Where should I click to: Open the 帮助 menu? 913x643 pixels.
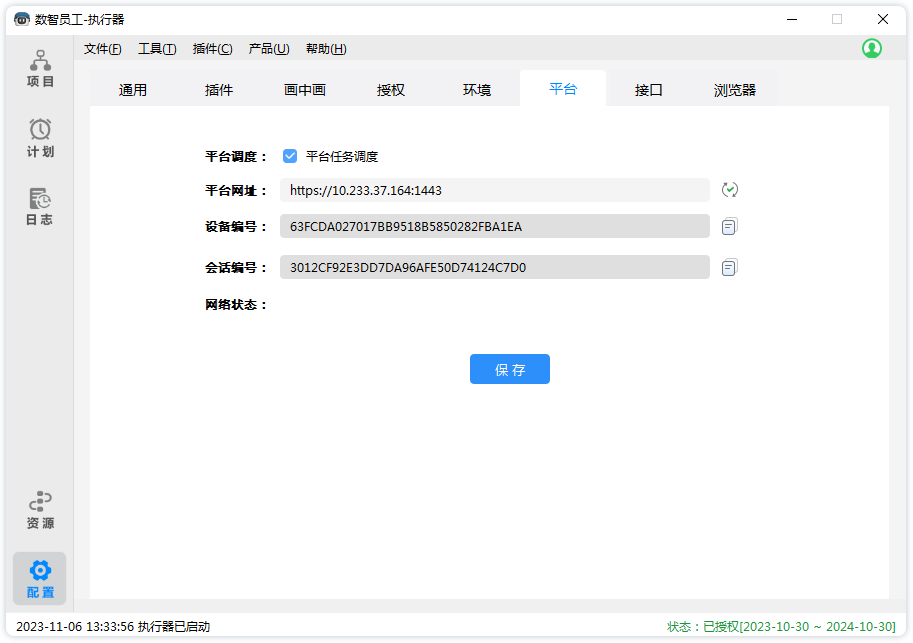326,49
